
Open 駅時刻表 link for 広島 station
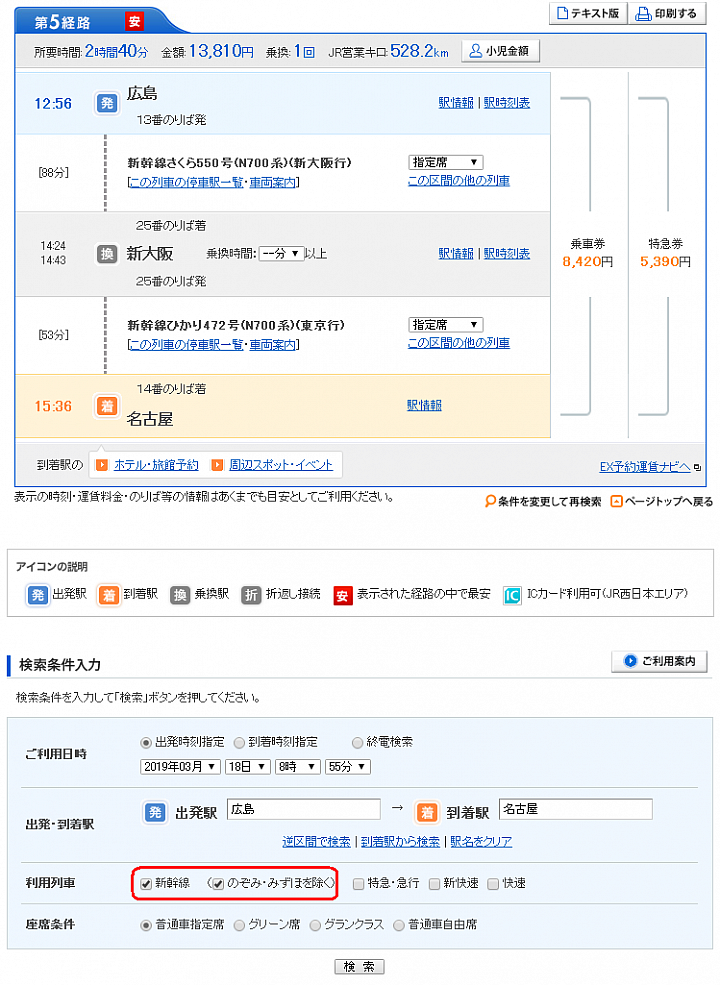[x=506, y=102]
